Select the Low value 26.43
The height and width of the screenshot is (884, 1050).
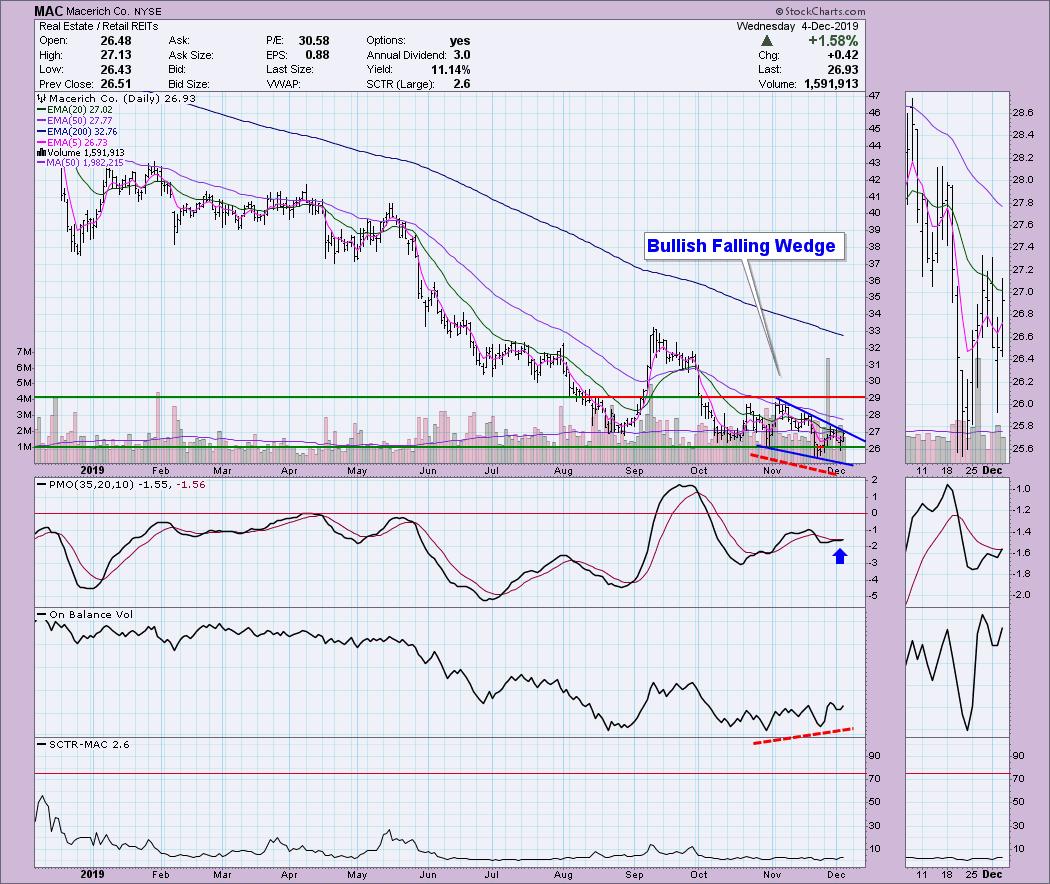115,70
